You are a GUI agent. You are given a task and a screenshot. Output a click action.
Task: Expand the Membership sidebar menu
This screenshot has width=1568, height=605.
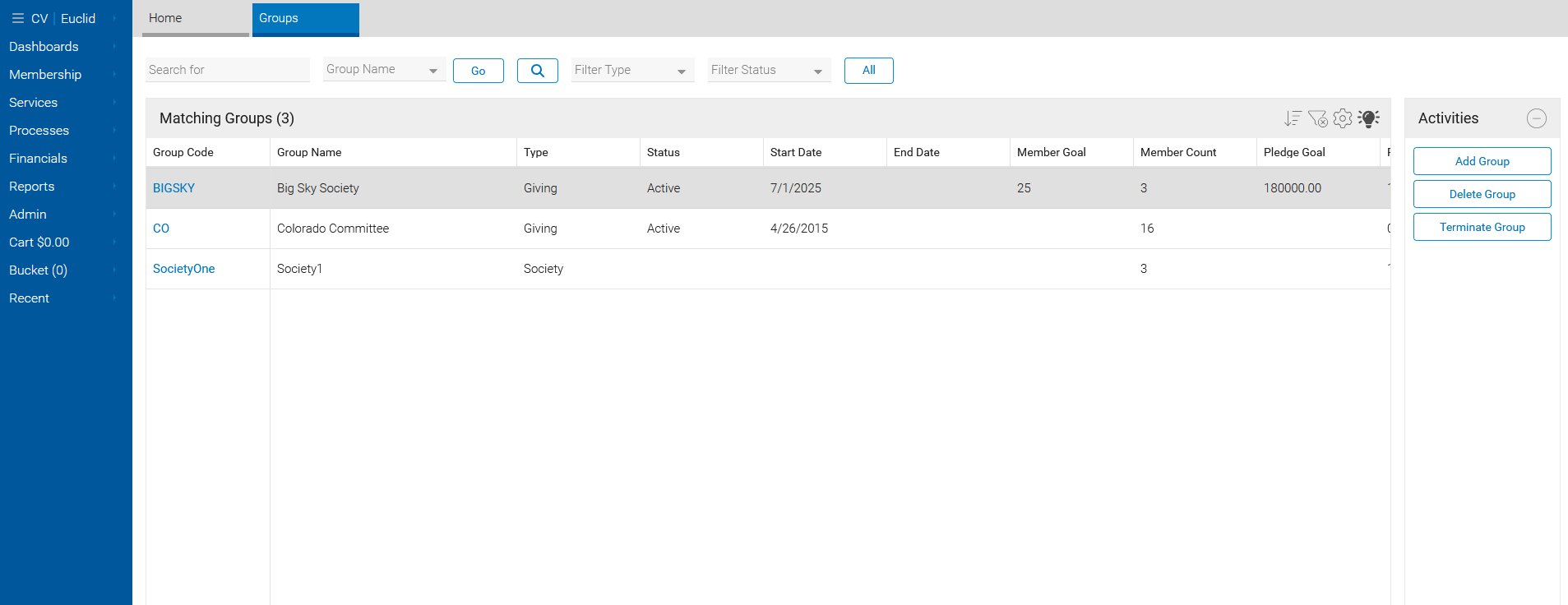[66, 75]
